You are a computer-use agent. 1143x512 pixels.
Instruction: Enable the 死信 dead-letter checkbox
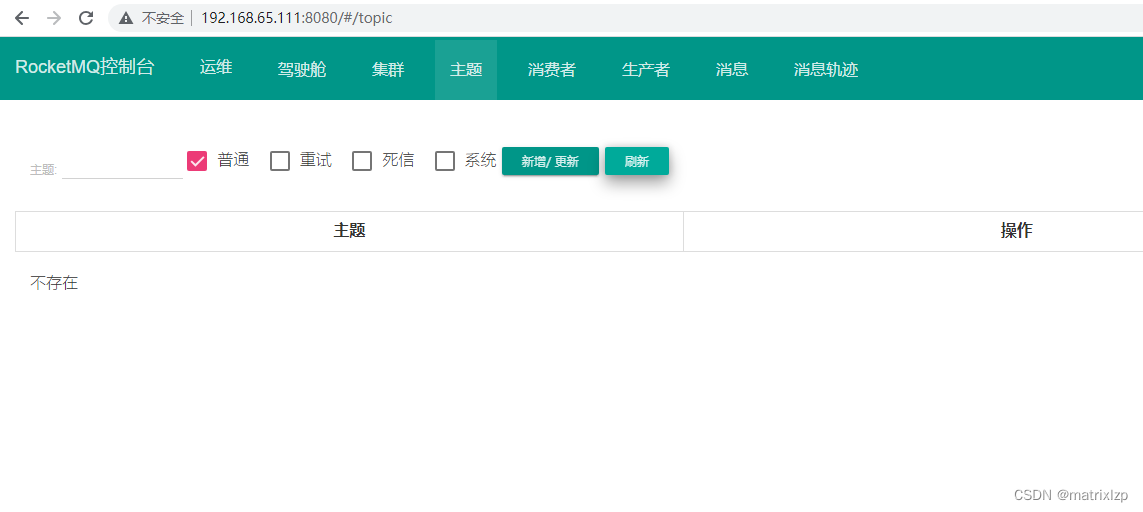(362, 161)
